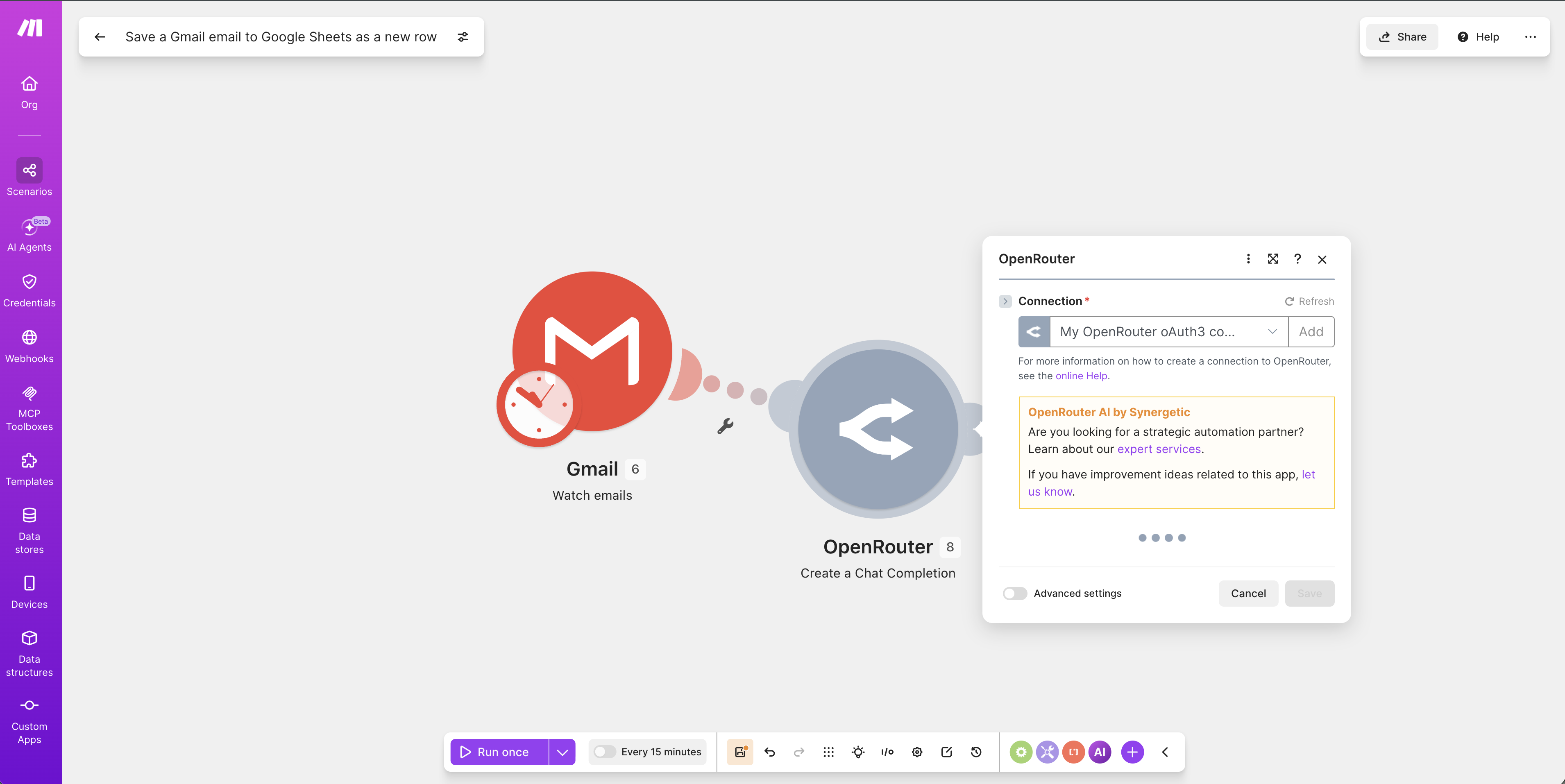
Task: Cancel the OpenRouter module dialog
Action: [x=1248, y=593]
